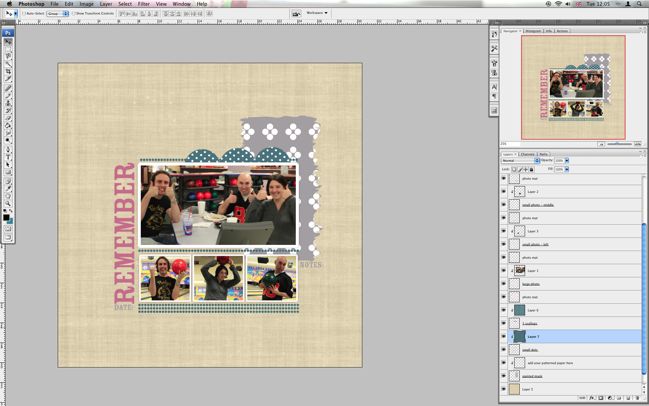Screen dimensions: 649x406
Task: Open the Fill slider arrow
Action: (567, 169)
